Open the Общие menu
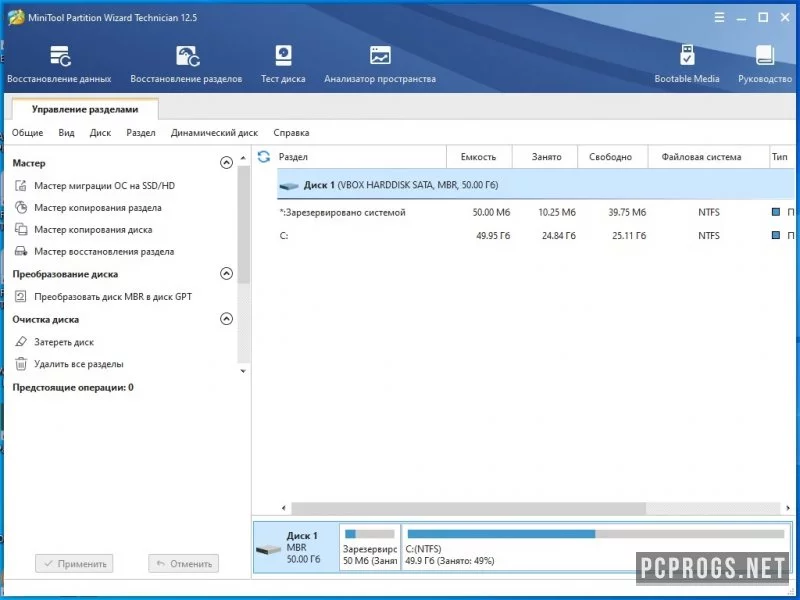 pos(28,133)
